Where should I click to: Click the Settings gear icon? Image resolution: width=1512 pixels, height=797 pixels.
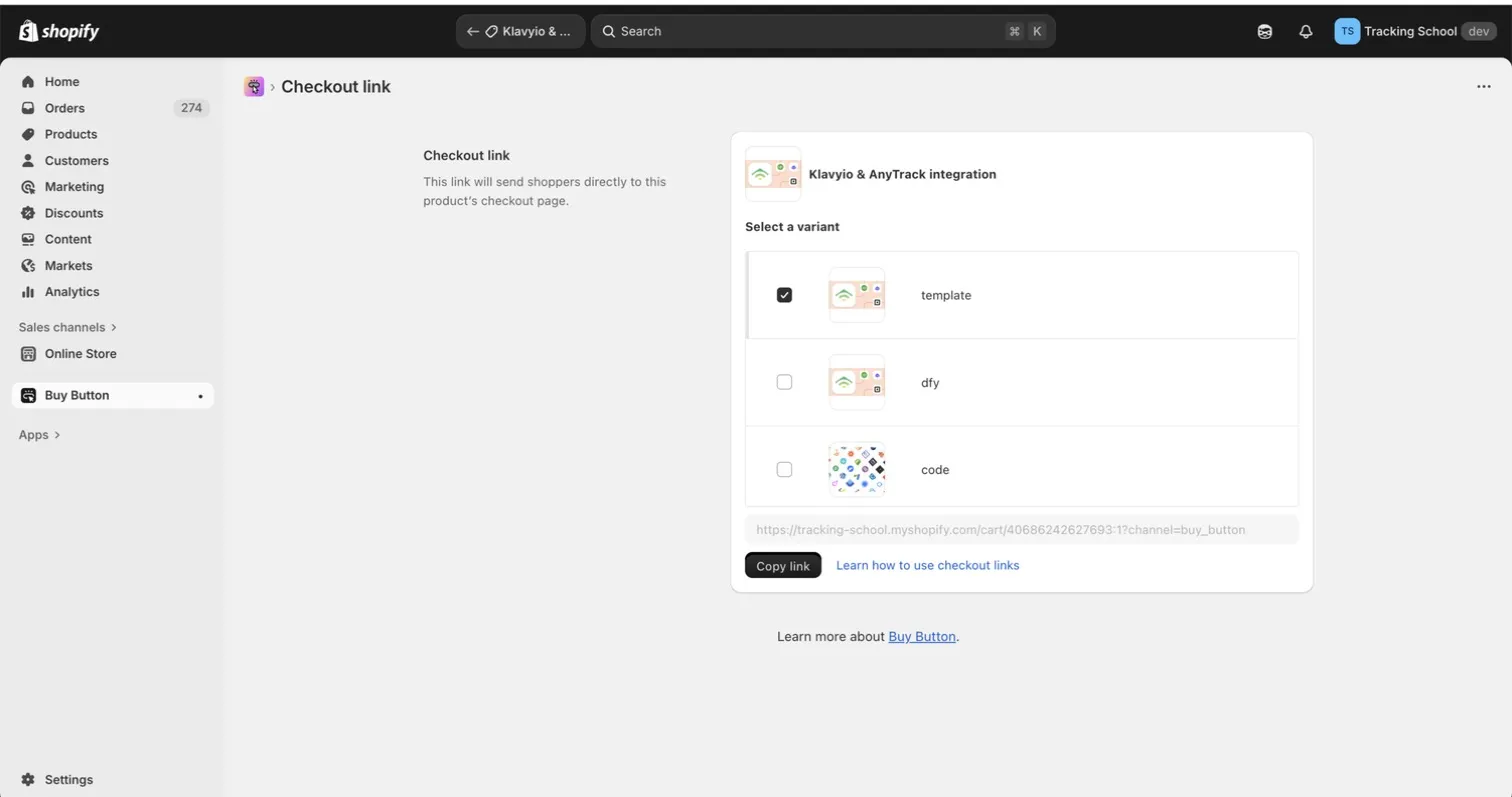28,780
